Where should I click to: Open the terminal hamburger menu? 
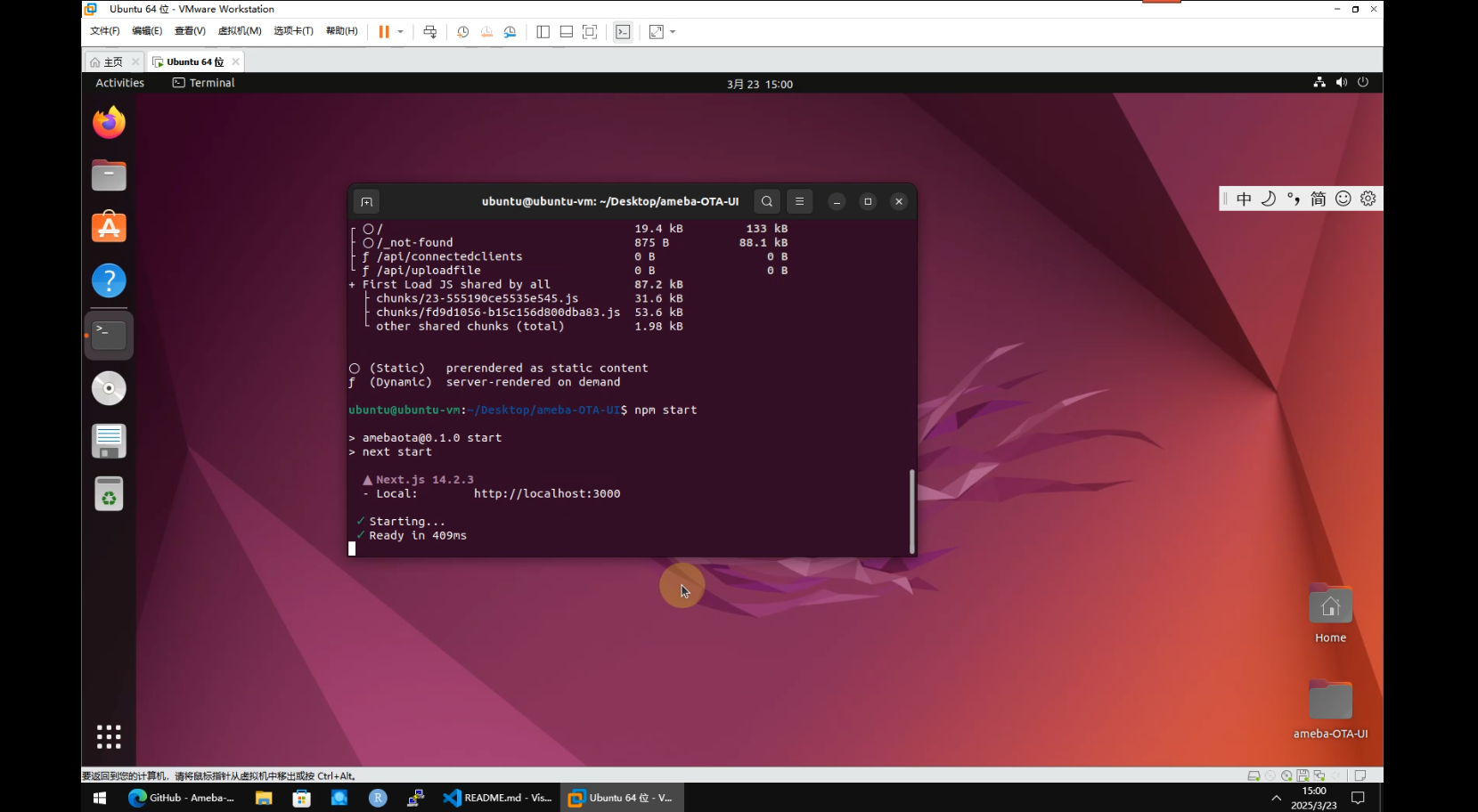[x=799, y=201]
